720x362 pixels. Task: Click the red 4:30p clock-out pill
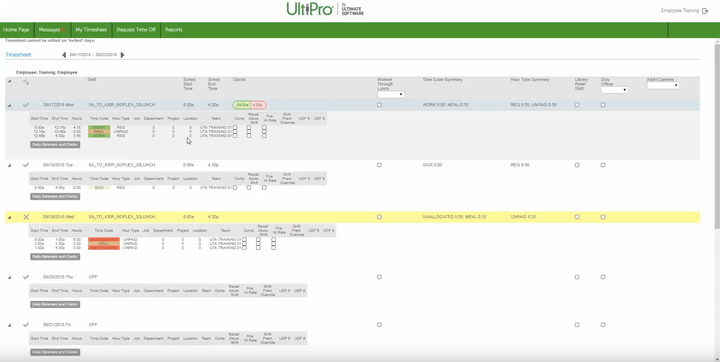[x=259, y=105]
